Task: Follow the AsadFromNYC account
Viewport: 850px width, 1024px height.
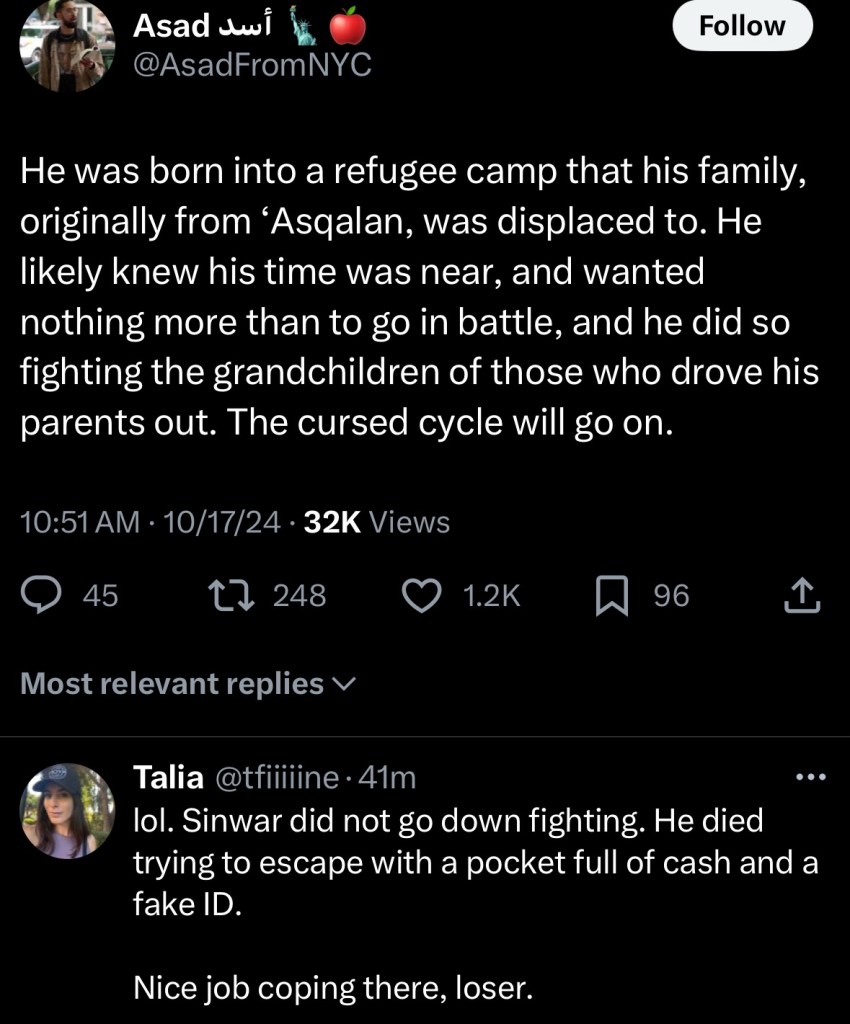Action: pyautogui.click(x=742, y=26)
